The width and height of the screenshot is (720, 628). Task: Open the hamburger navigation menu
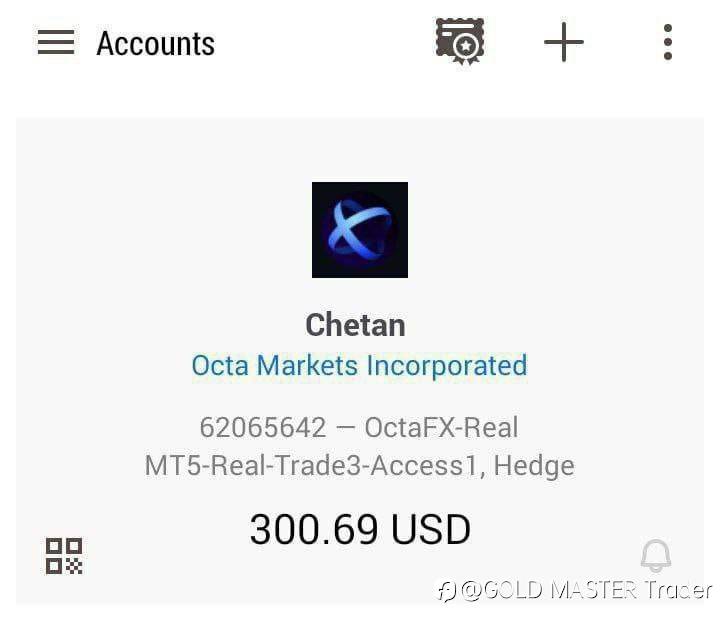(56, 42)
